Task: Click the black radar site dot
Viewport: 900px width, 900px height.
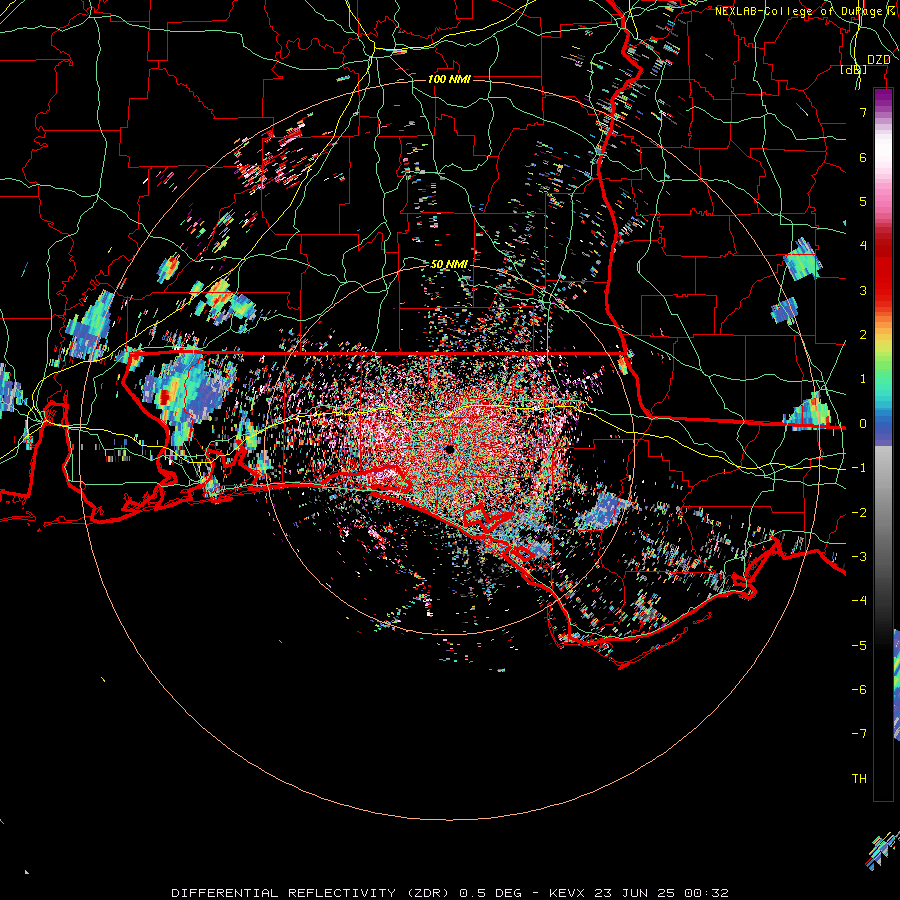Action: tap(449, 449)
